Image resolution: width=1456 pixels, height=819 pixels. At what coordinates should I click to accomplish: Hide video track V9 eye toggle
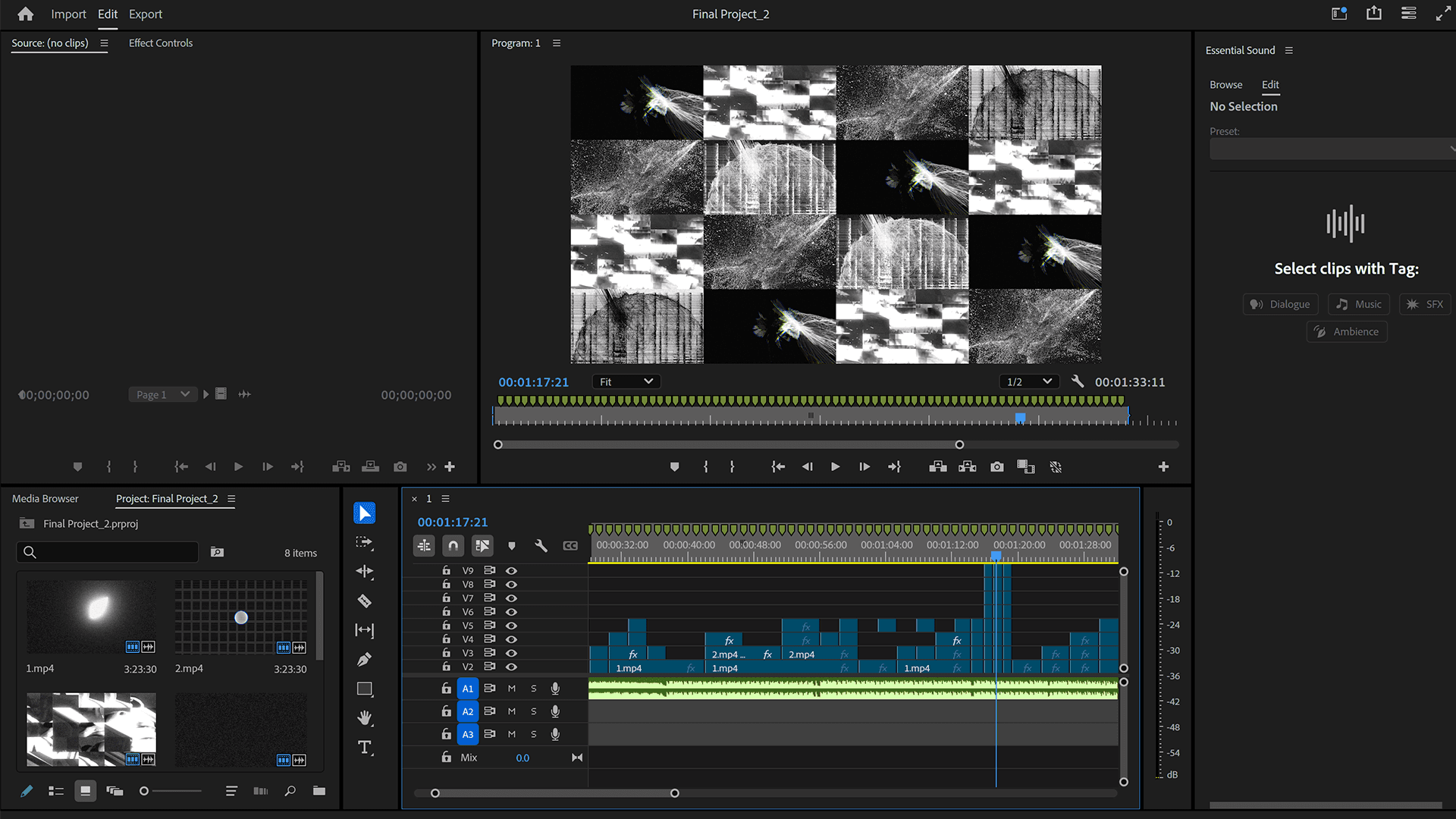(512, 571)
